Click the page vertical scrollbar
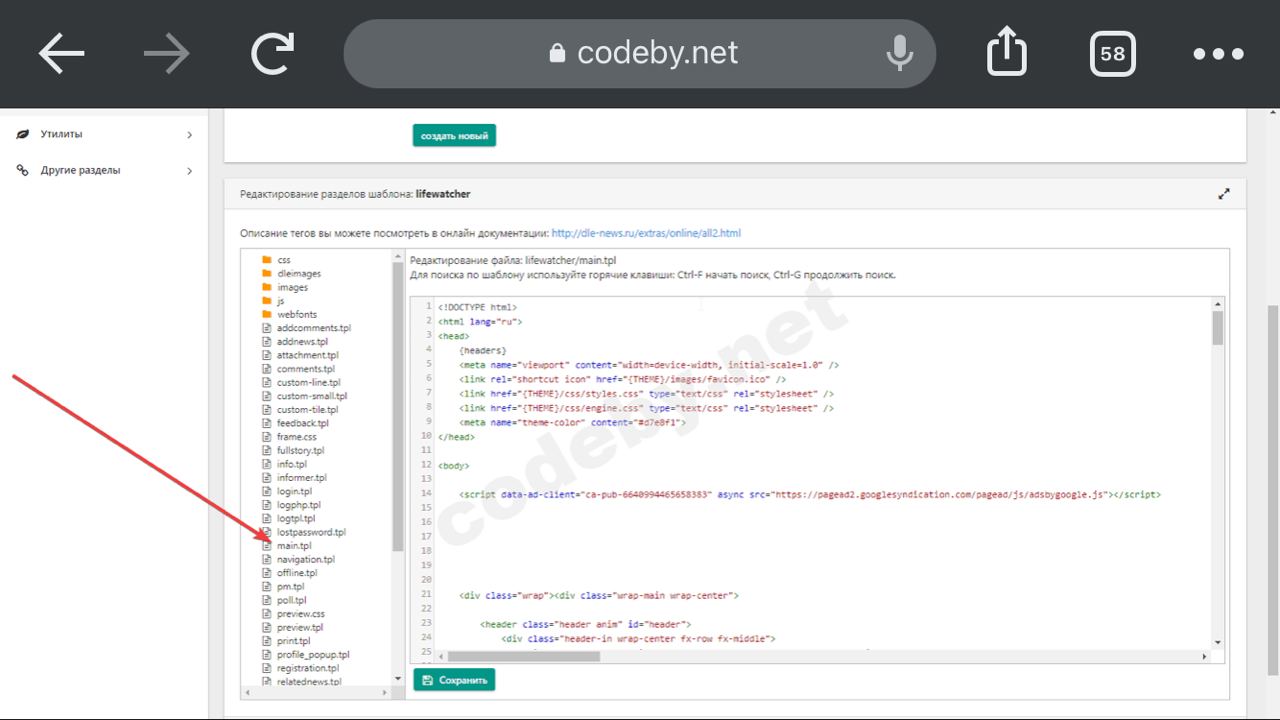This screenshot has height=720, width=1280. pos(1273,490)
